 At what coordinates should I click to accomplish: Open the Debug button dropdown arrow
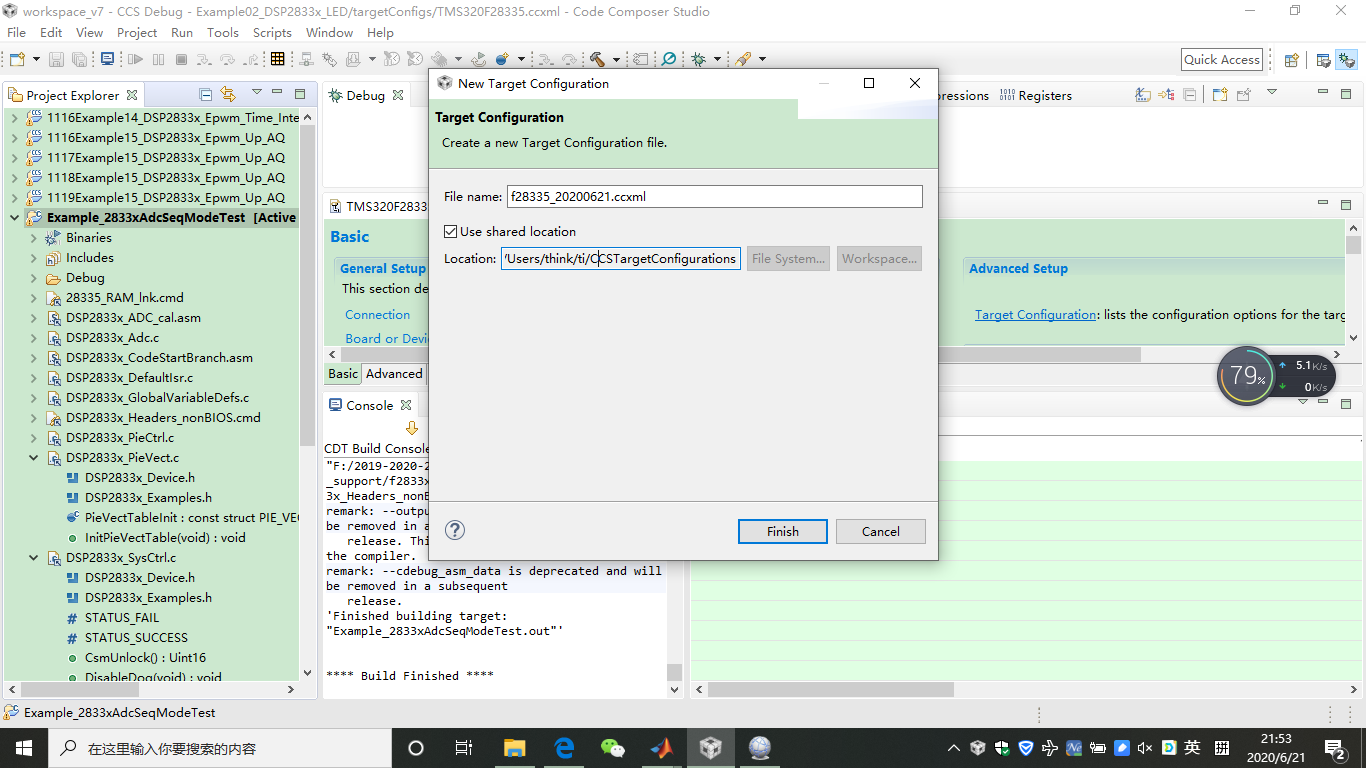tap(717, 59)
